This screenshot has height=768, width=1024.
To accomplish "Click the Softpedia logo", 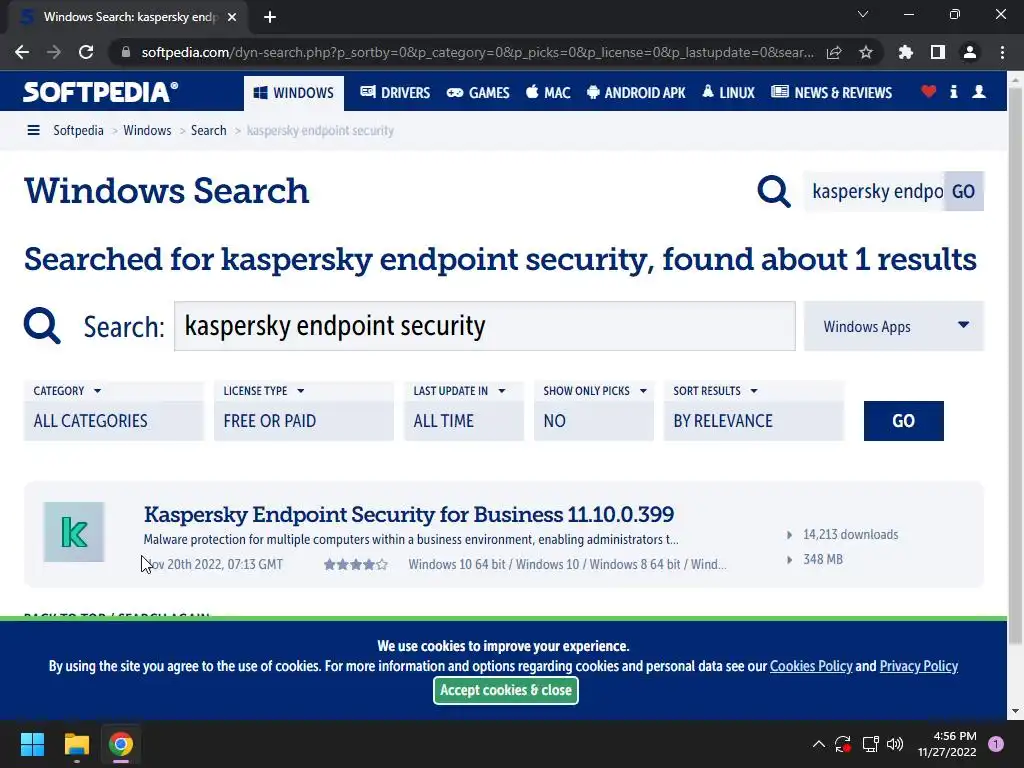I will point(100,92).
